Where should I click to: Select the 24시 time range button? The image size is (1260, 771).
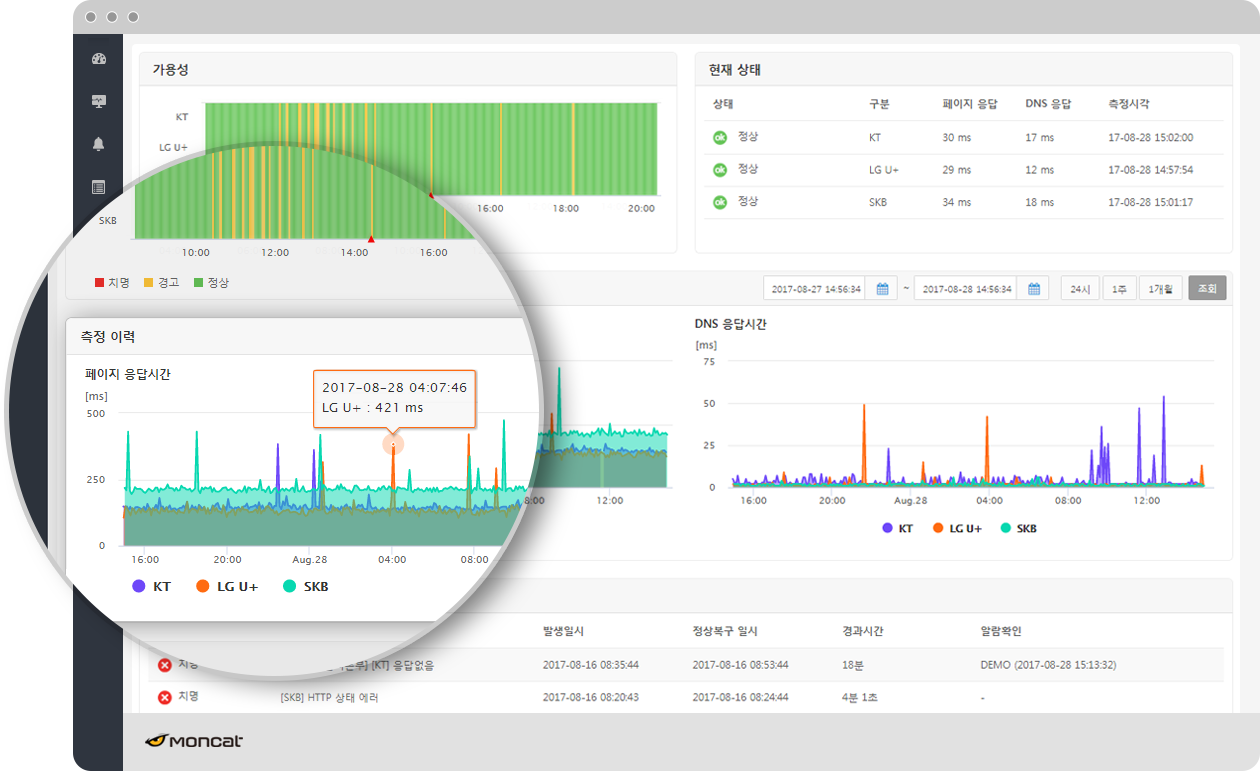click(x=1080, y=289)
